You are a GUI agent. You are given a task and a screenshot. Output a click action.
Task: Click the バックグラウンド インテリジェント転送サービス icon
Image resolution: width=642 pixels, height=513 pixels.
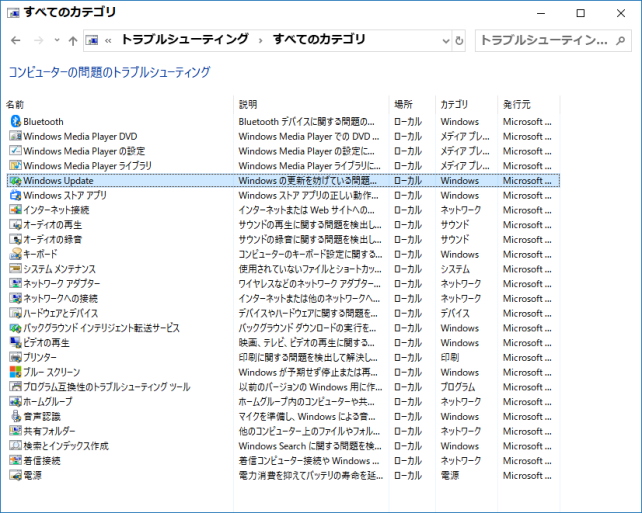point(16,328)
